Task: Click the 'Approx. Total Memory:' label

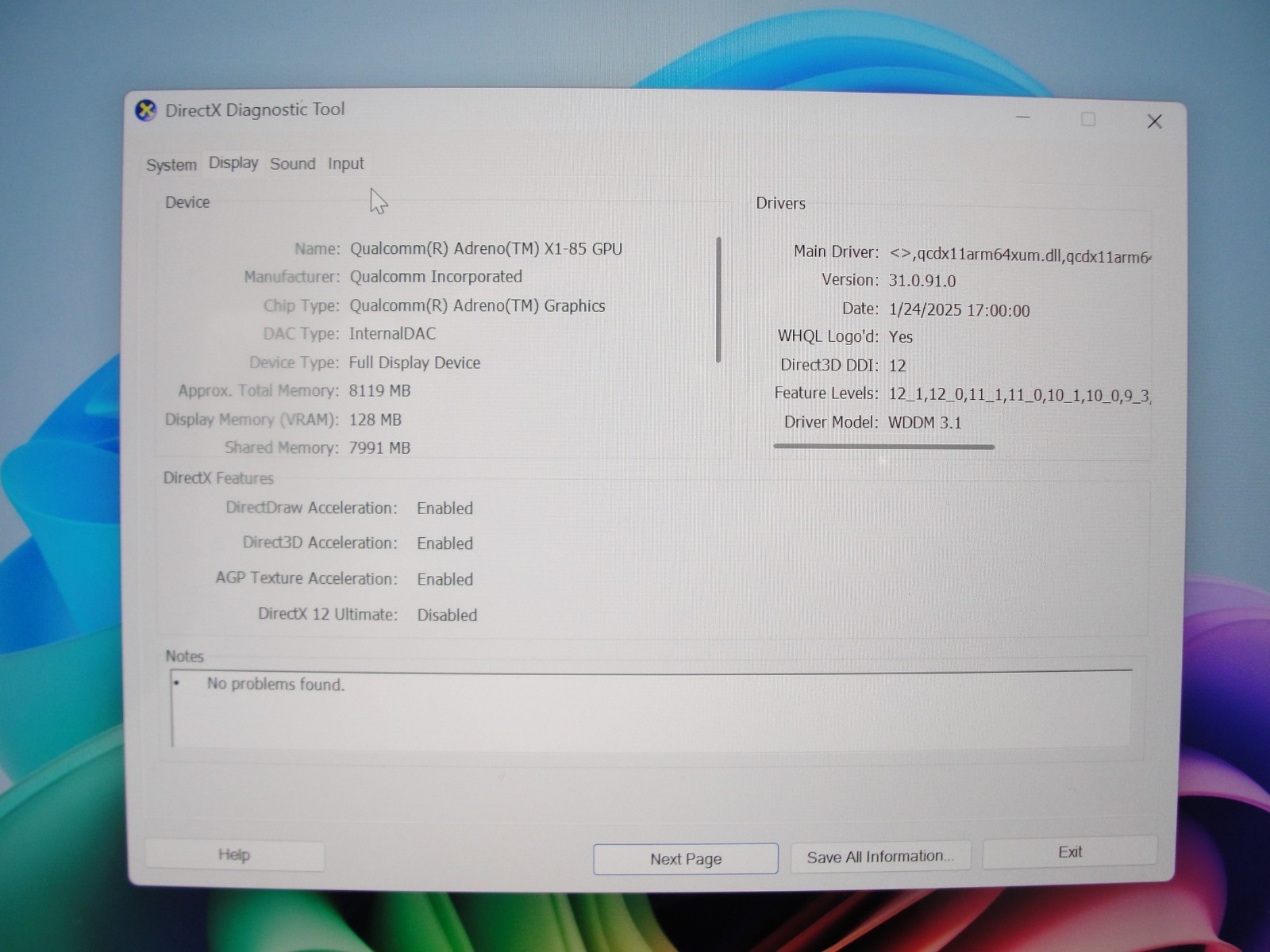Action: pyautogui.click(x=258, y=390)
